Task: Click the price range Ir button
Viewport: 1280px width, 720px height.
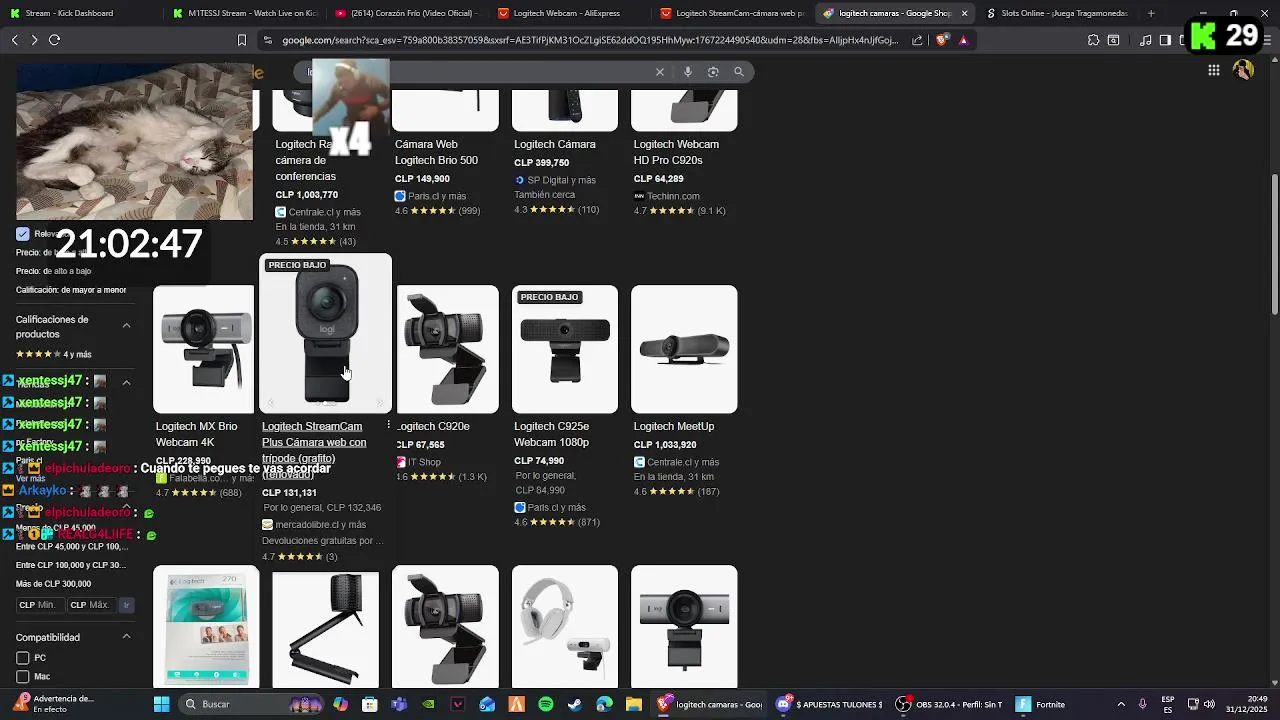Action: click(126, 605)
